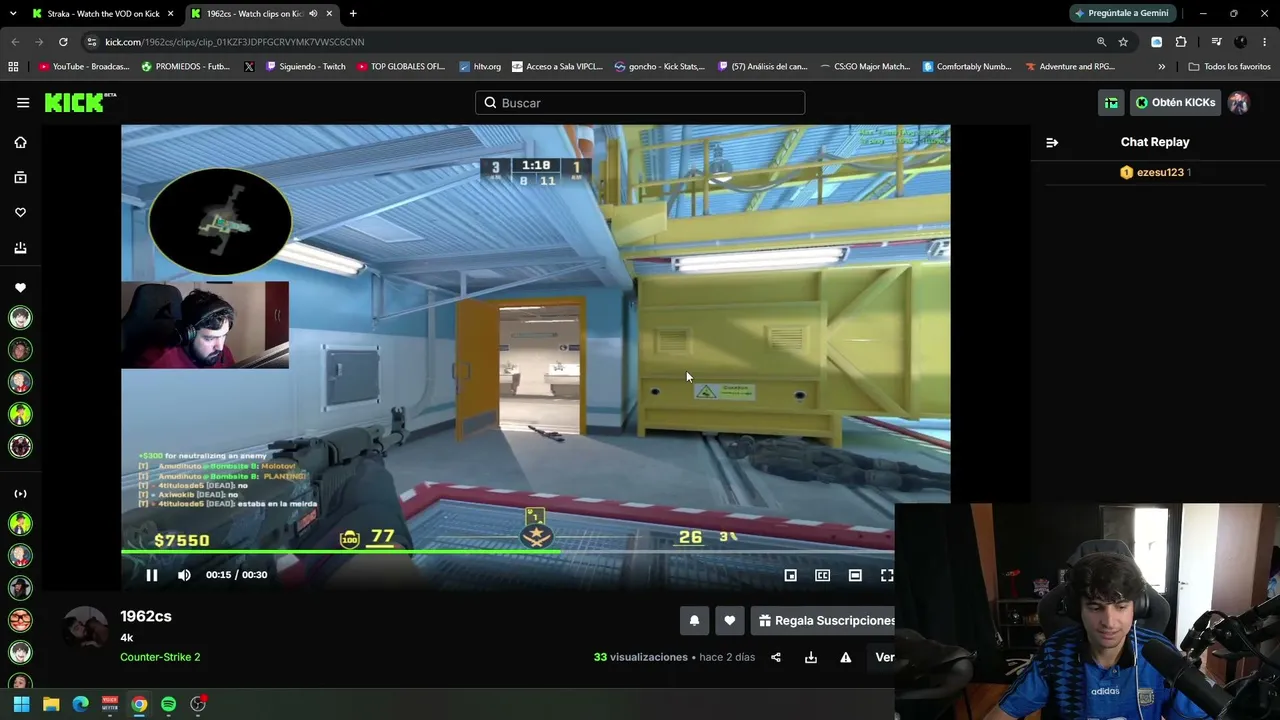This screenshot has width=1280, height=720.
Task: Open Spotify from the taskbar
Action: pos(168,704)
